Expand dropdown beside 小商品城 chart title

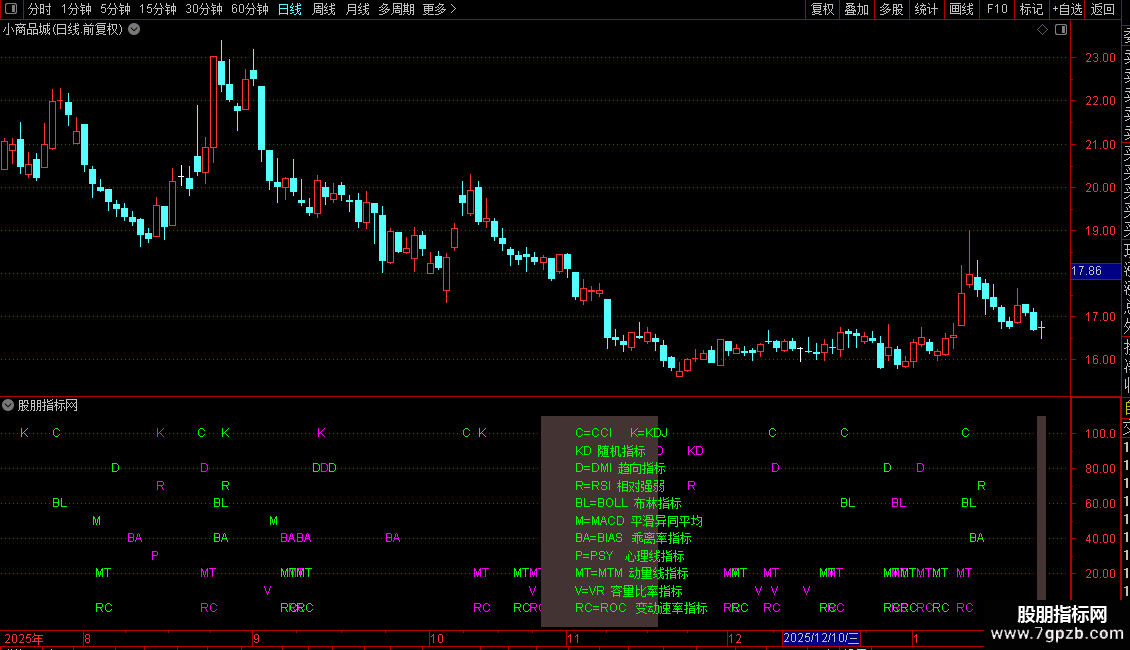134,30
